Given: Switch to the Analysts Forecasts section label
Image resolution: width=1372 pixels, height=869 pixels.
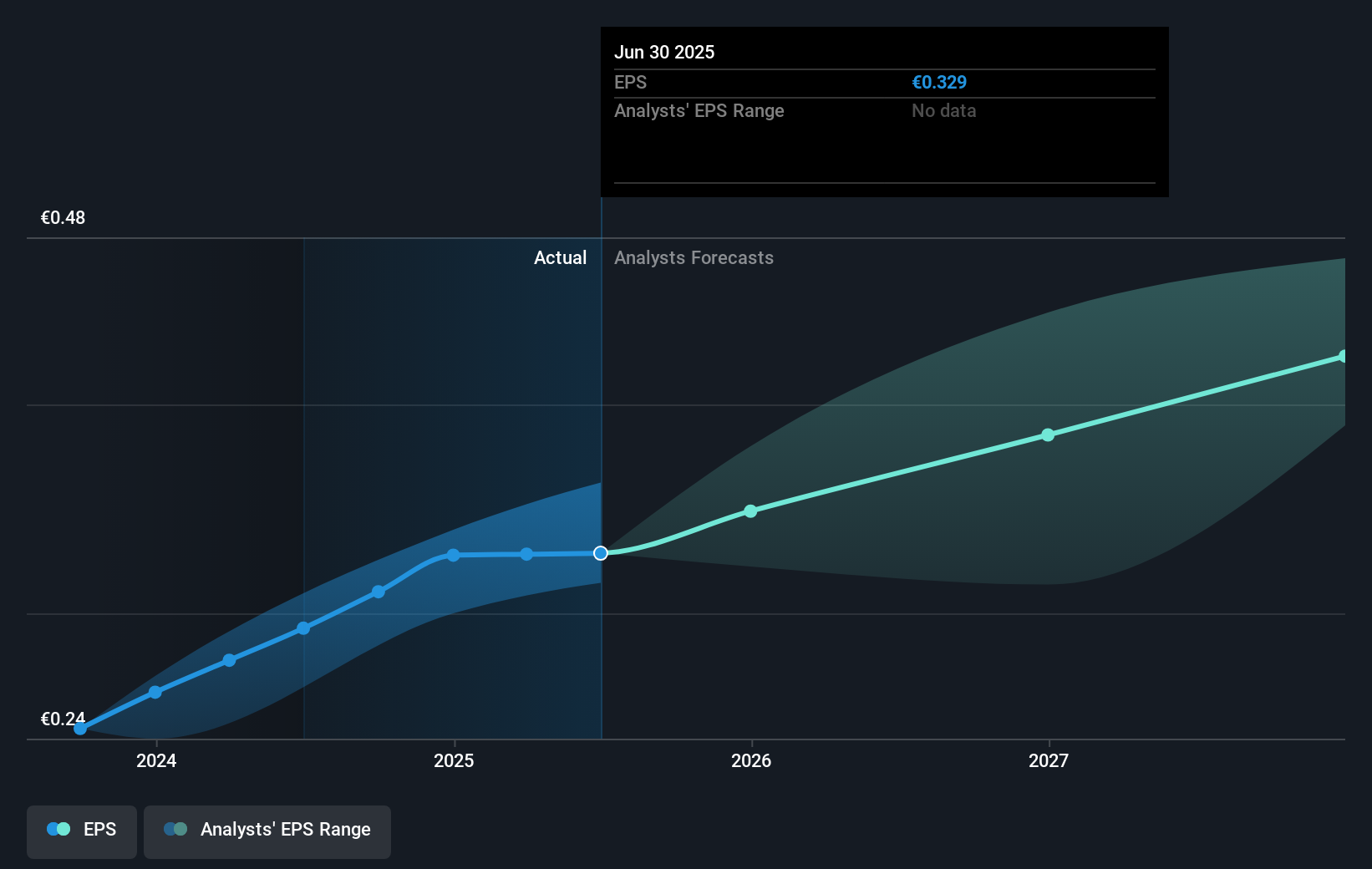Looking at the screenshot, I should coord(694,257).
